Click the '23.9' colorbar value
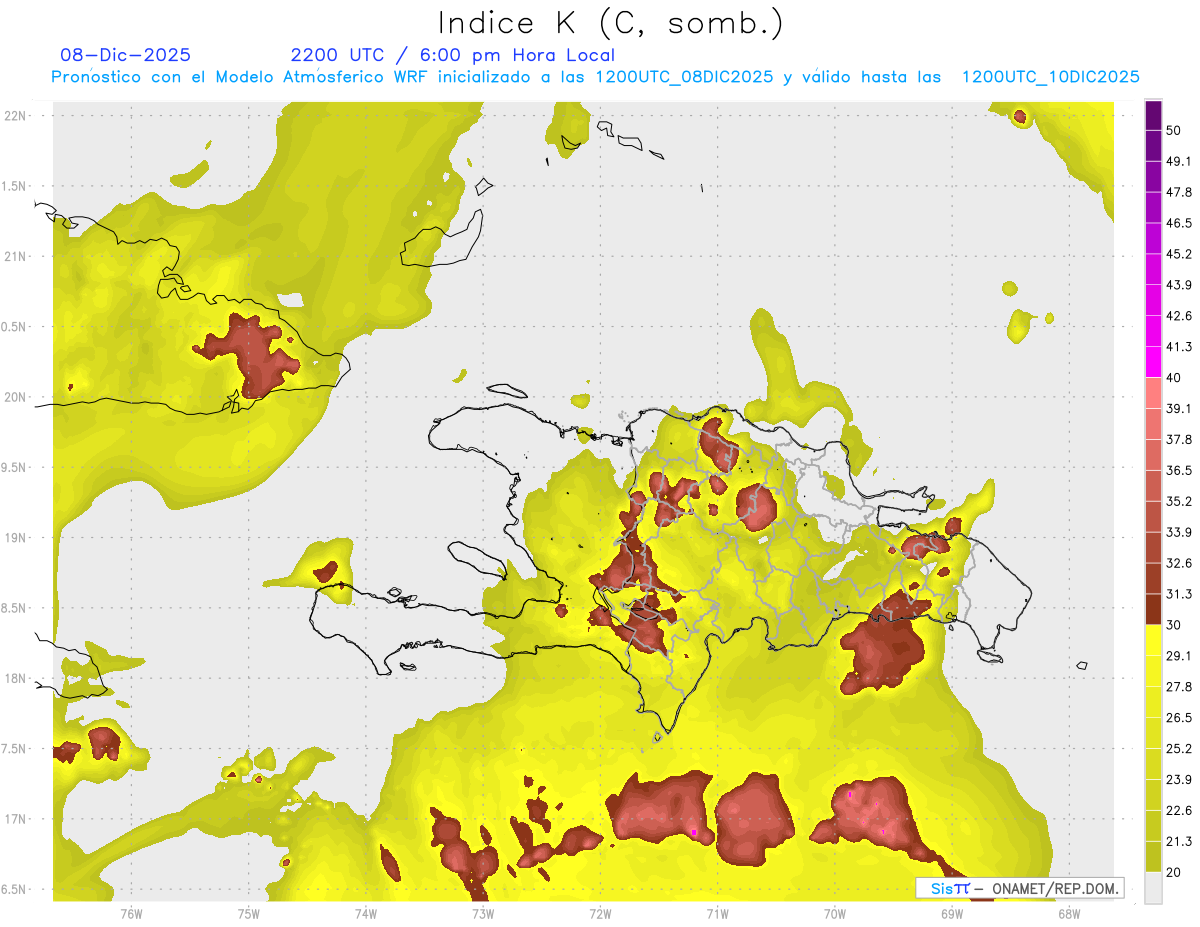Image resolution: width=1200 pixels, height=927 pixels. (x=1178, y=780)
